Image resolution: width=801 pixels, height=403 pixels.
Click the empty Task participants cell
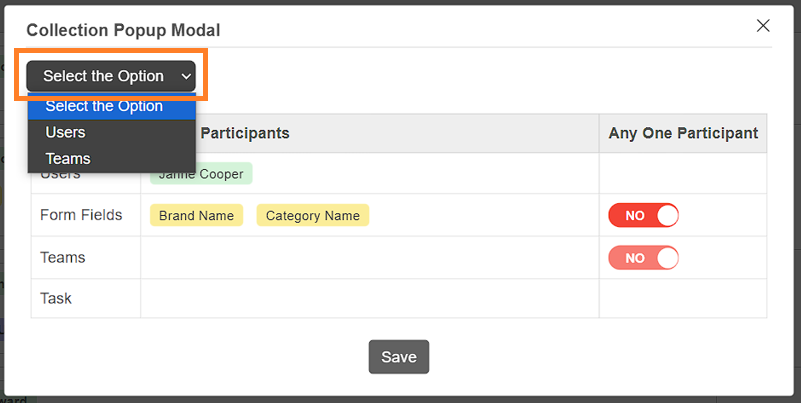coord(369,298)
